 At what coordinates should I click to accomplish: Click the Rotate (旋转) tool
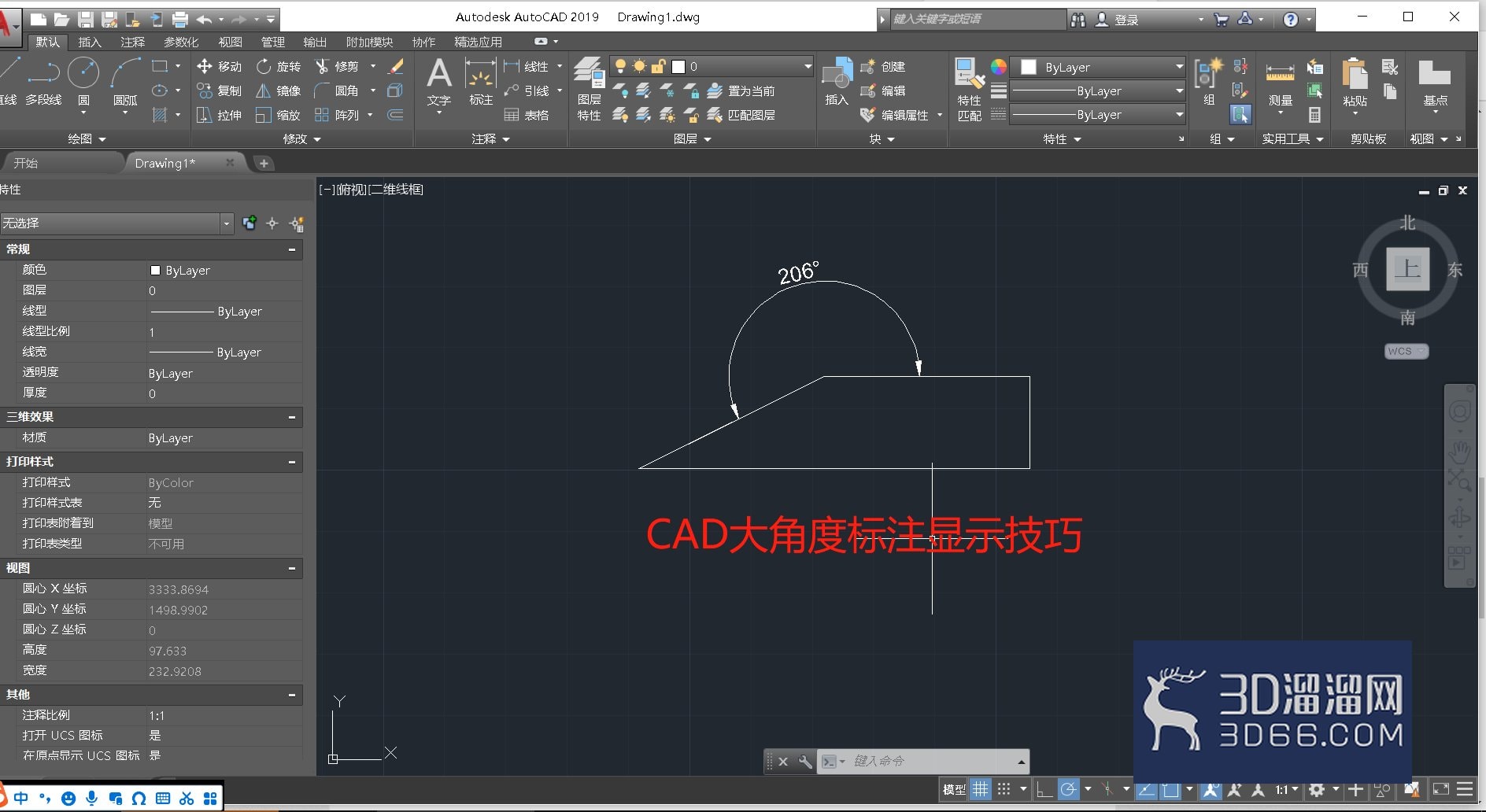click(279, 67)
